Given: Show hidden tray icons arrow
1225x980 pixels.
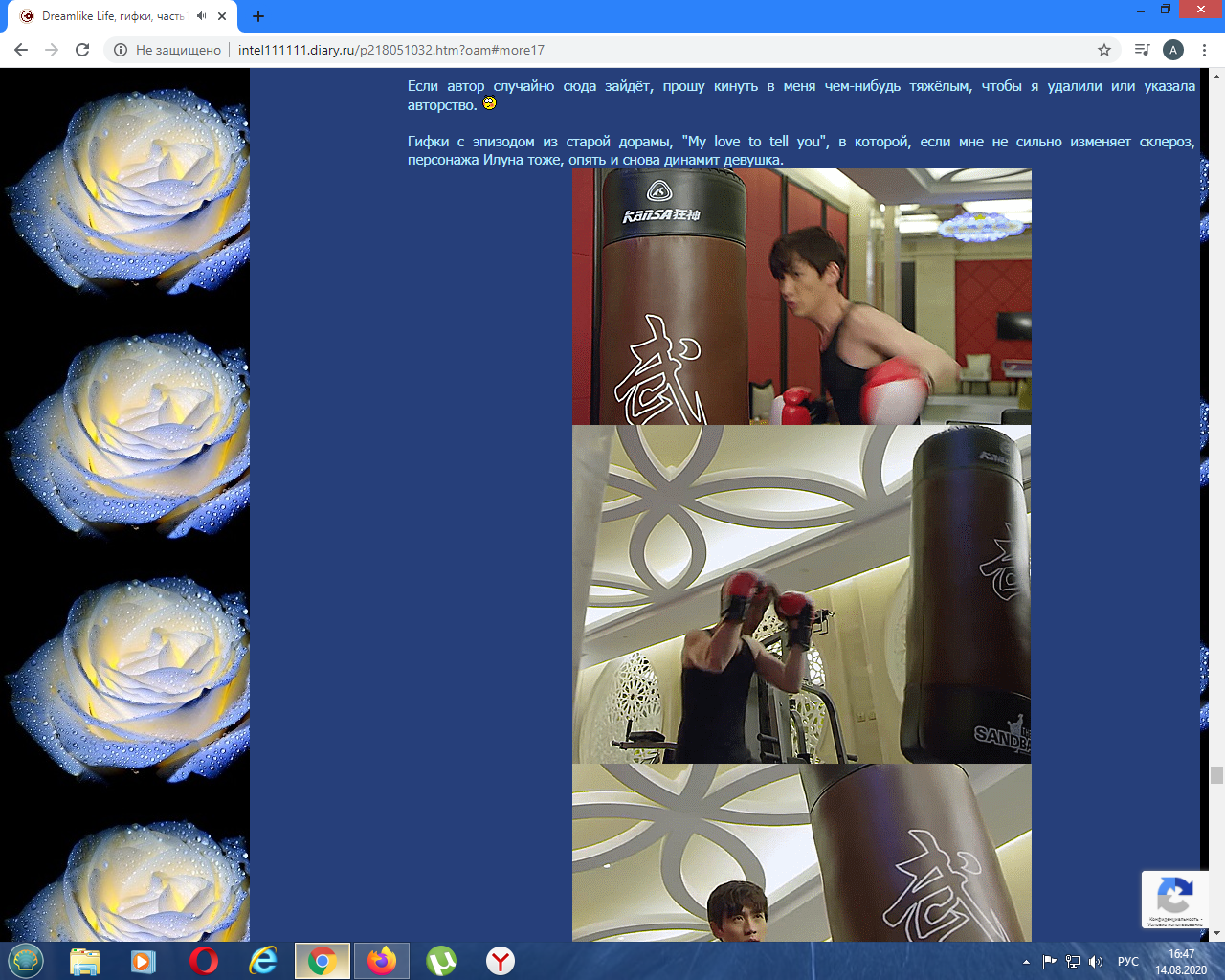Looking at the screenshot, I should (1026, 962).
